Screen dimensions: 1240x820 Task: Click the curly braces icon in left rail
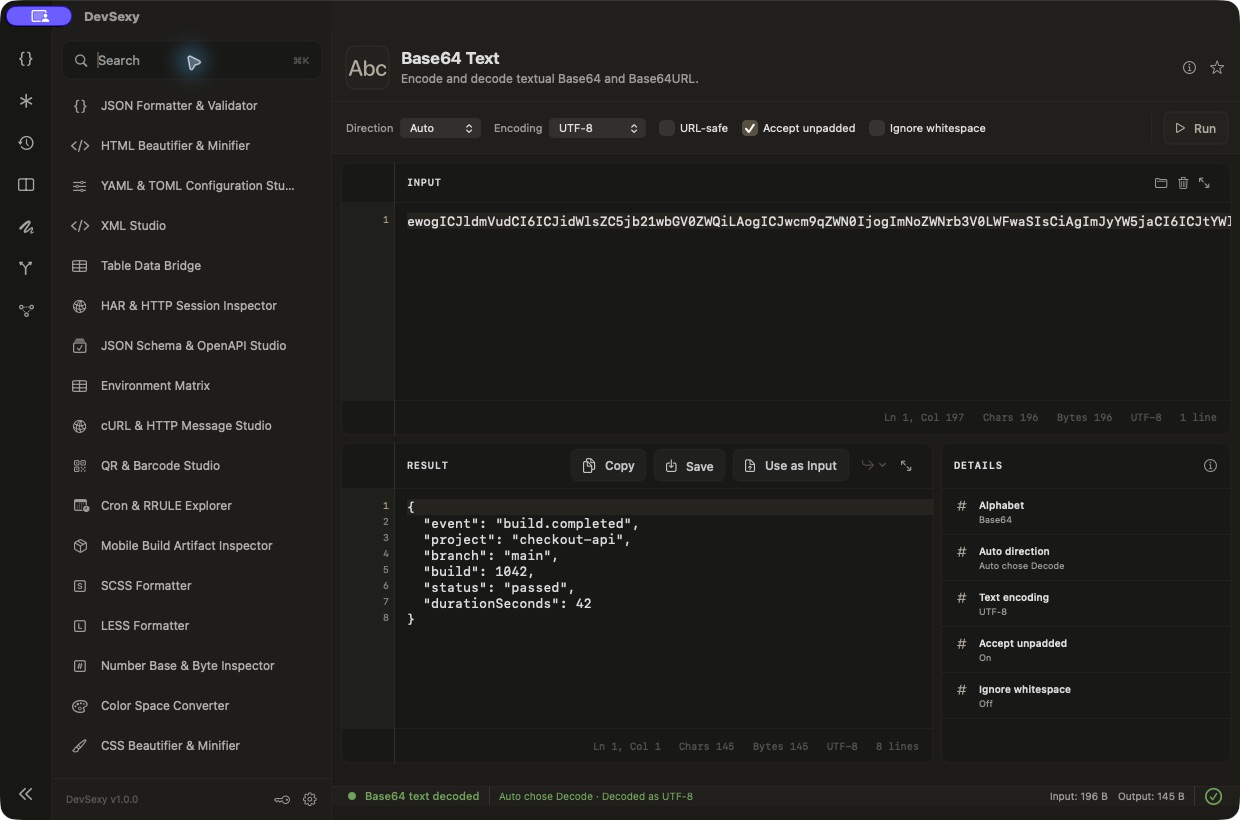pyautogui.click(x=26, y=59)
